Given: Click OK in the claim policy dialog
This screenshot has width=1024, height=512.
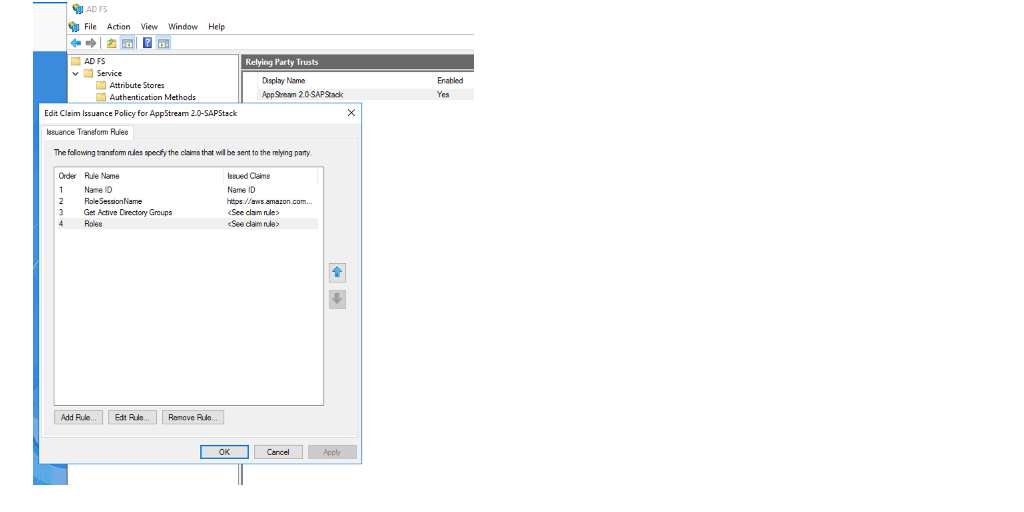Looking at the screenshot, I should 224,452.
